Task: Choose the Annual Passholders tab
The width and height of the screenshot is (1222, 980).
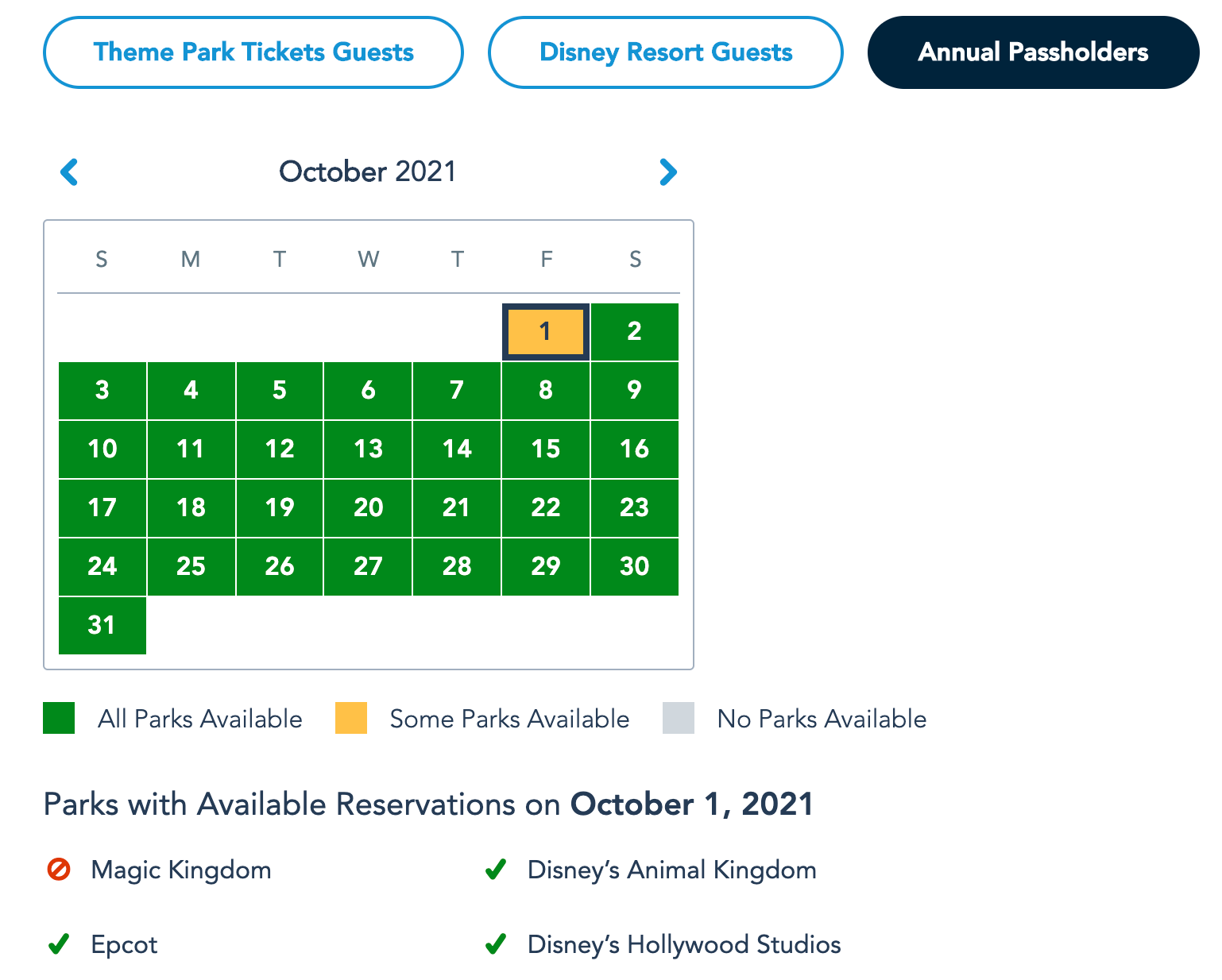Action: tap(1033, 52)
